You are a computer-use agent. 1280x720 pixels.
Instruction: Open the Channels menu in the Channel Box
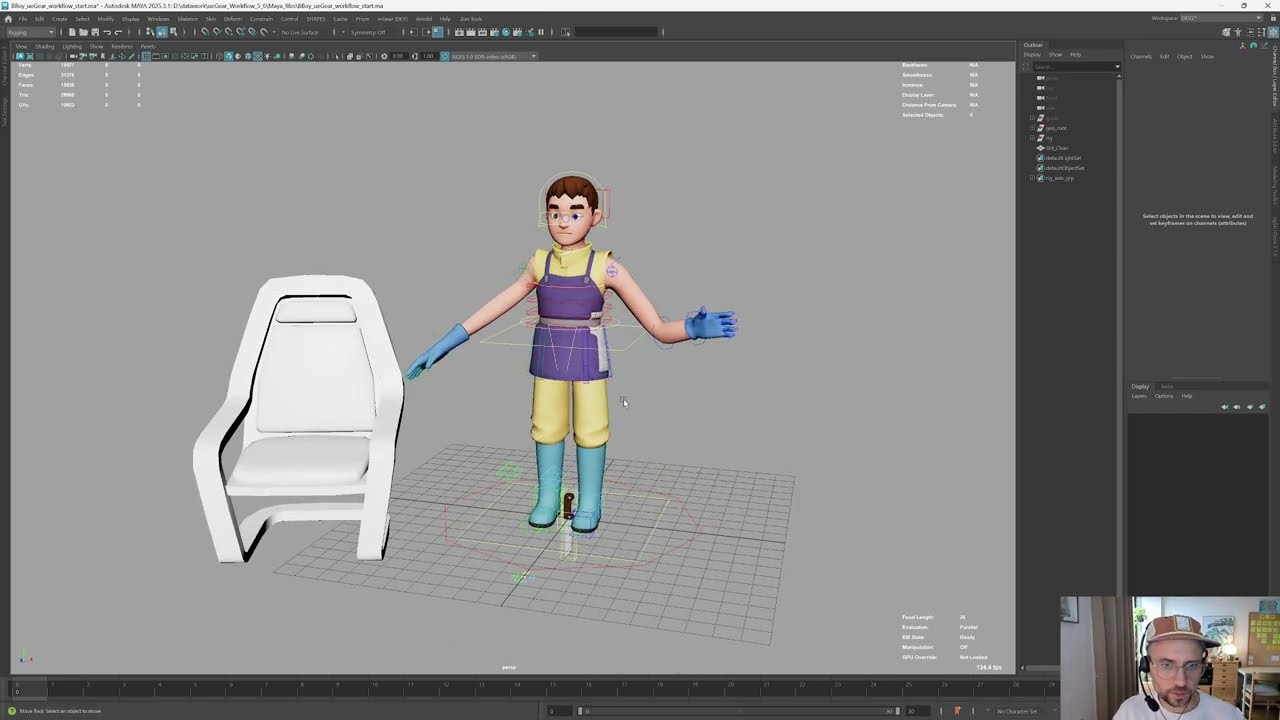(x=1141, y=56)
